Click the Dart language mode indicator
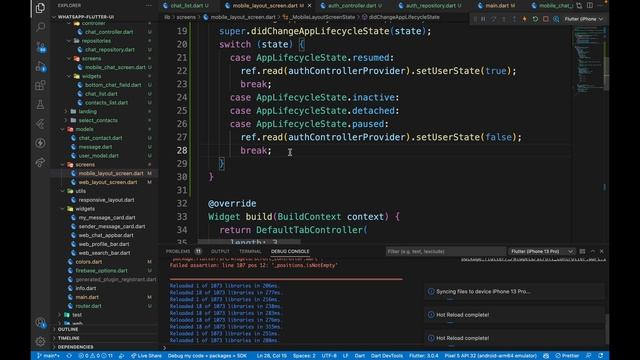This screenshot has width=640, height=360. coord(360,356)
